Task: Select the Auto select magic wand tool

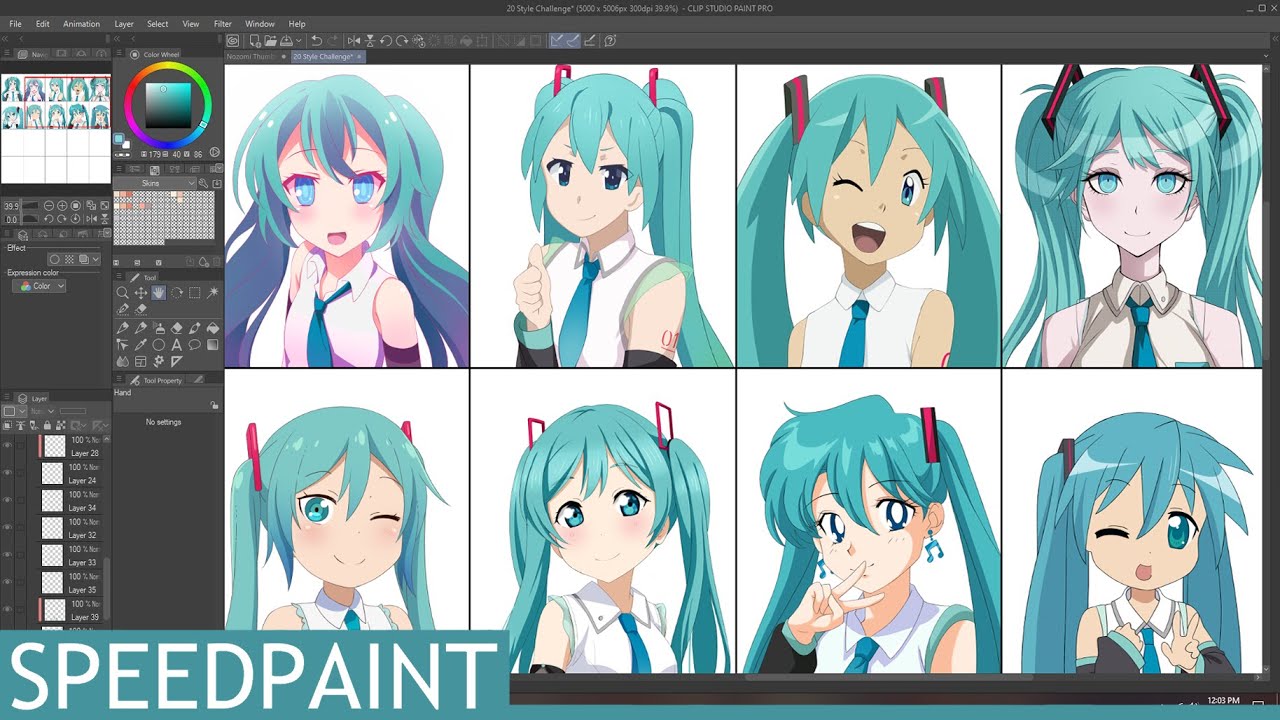Action: point(213,292)
